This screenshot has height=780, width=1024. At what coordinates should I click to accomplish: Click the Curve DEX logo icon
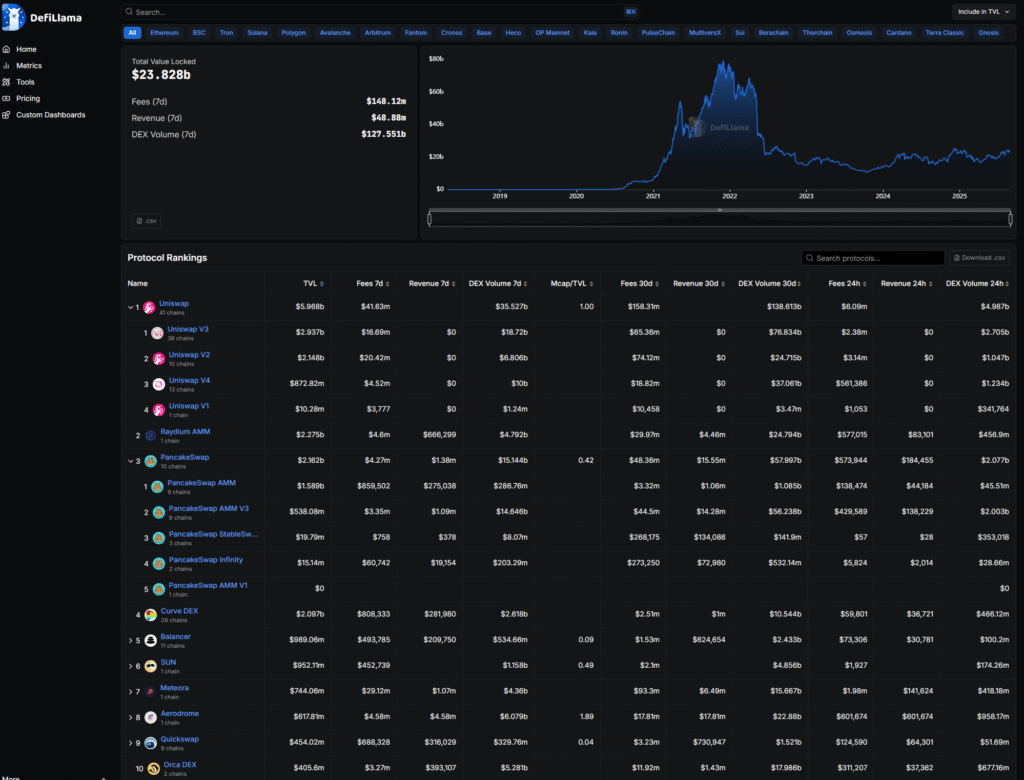pos(150,615)
